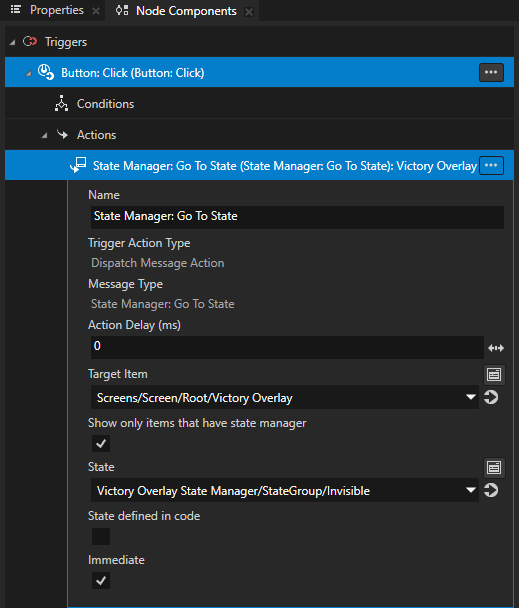Navigate to the selected State item
Viewport: 519px width, 608px height.
491,490
